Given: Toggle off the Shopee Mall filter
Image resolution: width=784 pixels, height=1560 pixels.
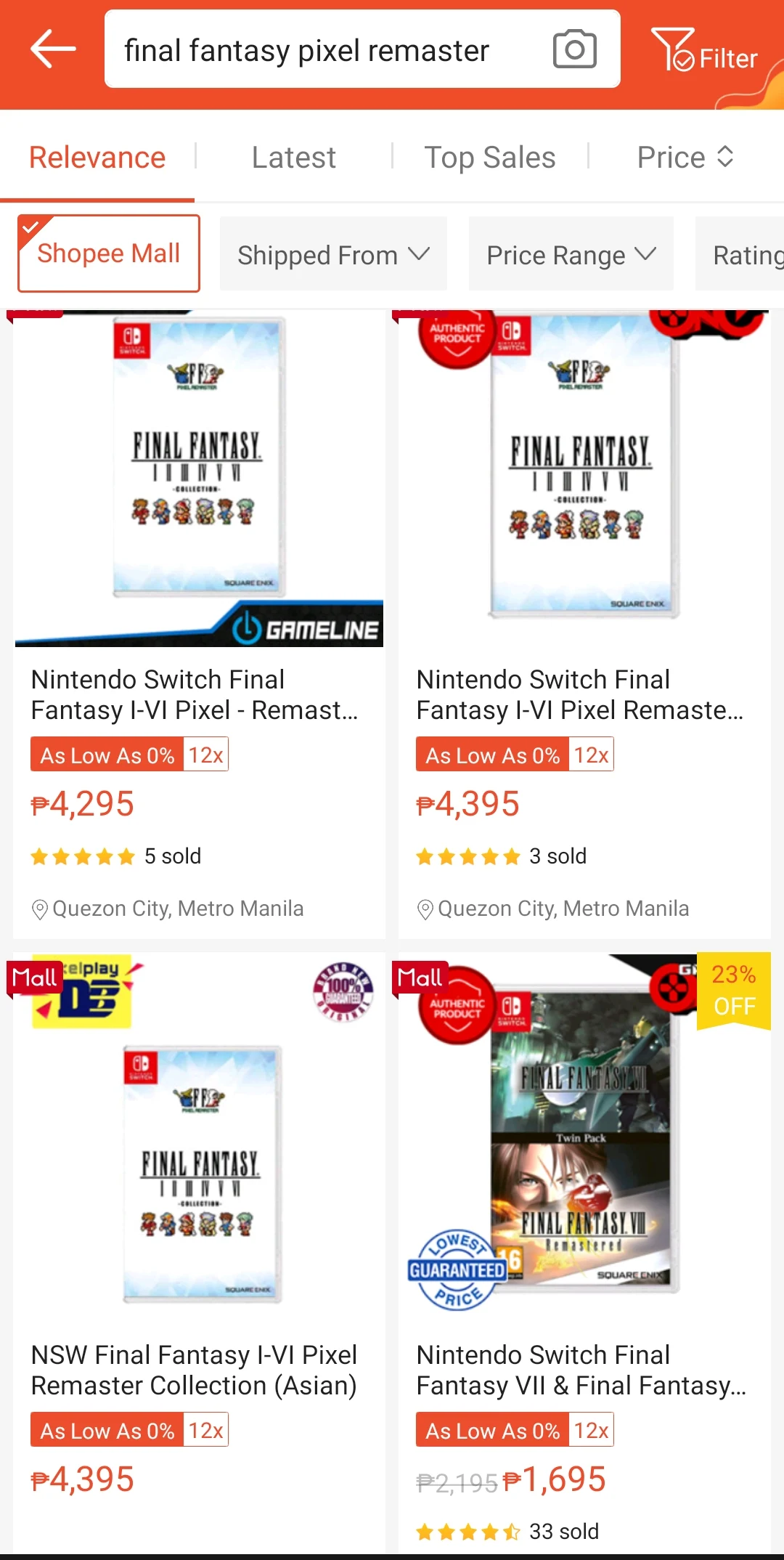Looking at the screenshot, I should point(108,253).
